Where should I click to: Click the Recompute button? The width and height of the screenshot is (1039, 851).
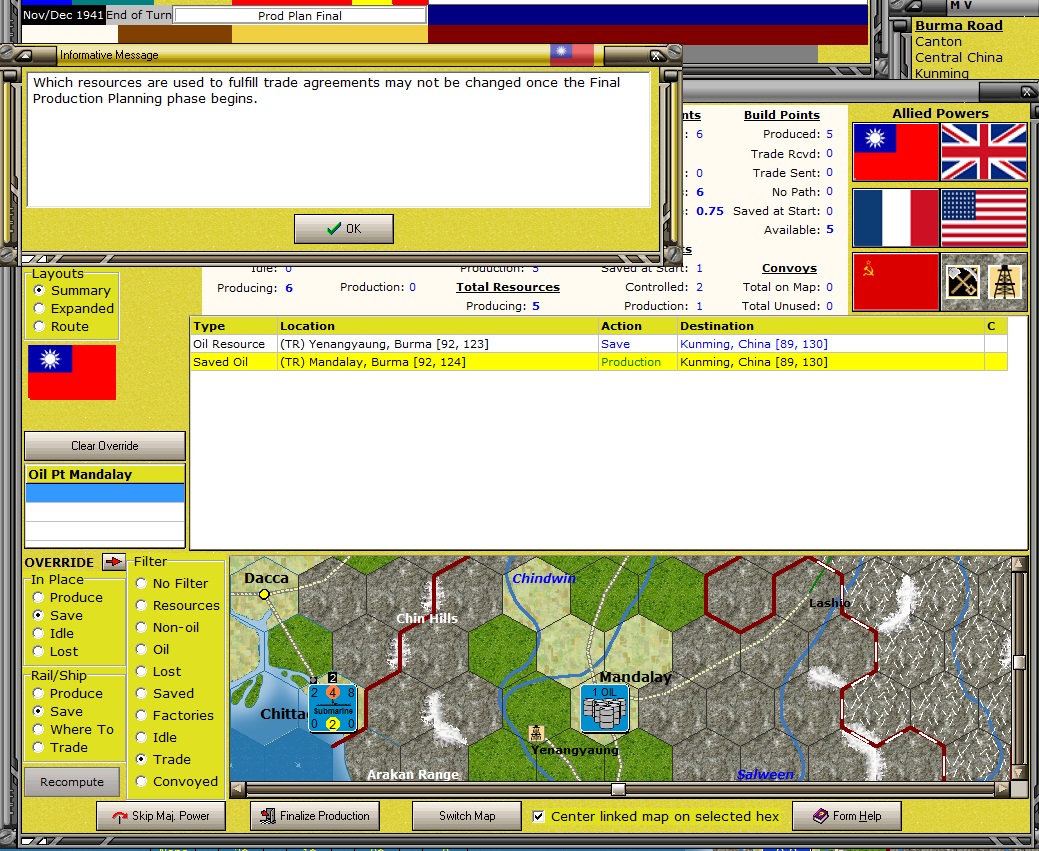click(72, 782)
